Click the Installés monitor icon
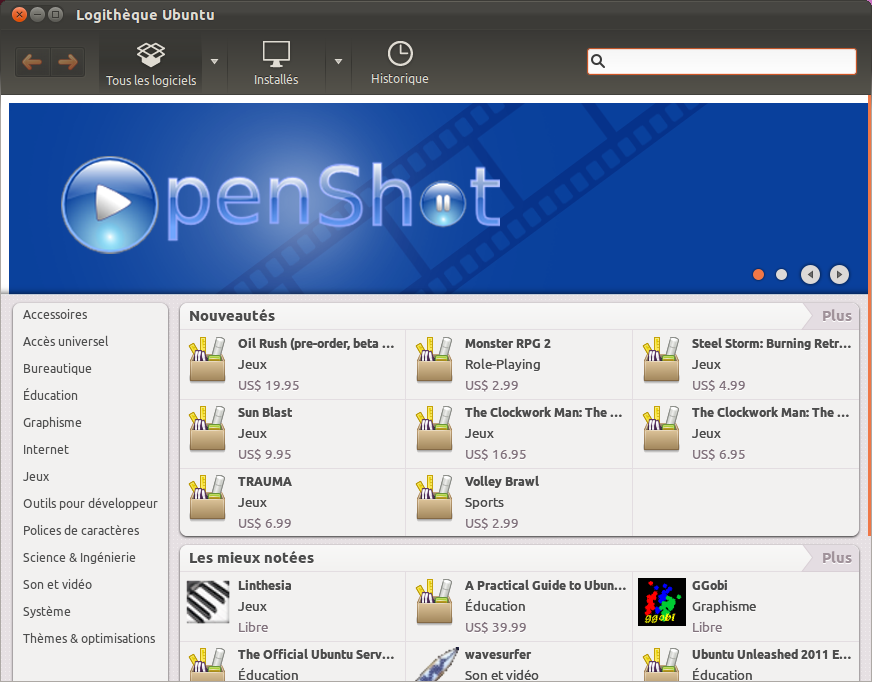Image resolution: width=872 pixels, height=682 pixels. click(275, 53)
